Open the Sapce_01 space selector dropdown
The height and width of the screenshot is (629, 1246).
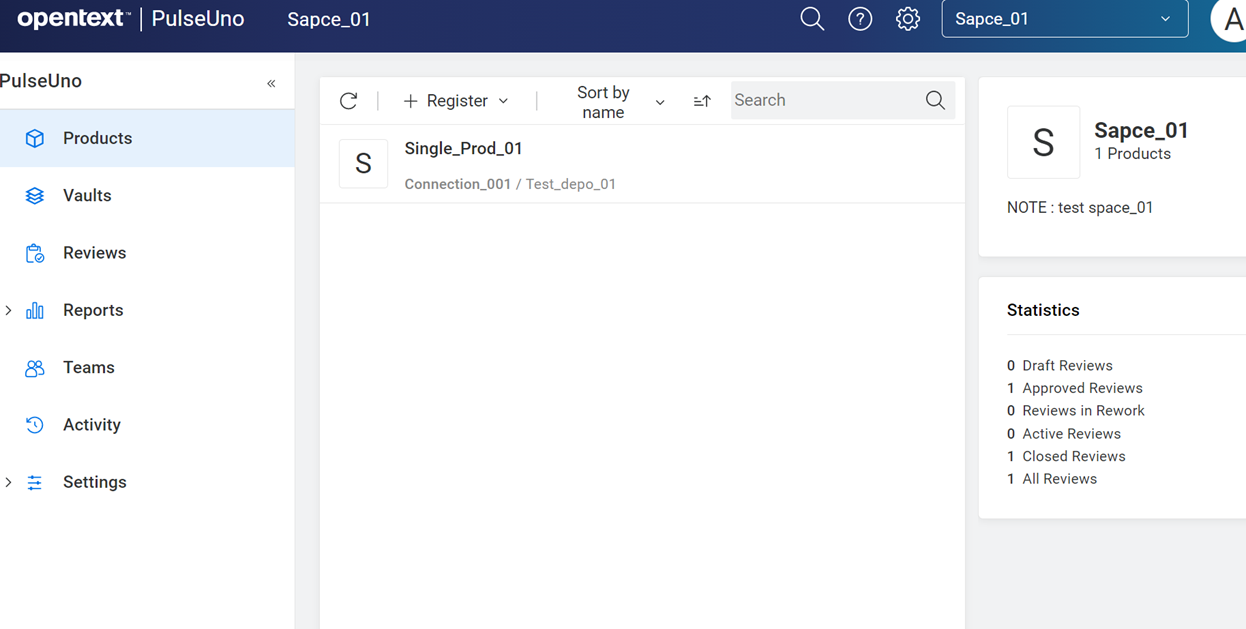pos(1064,19)
